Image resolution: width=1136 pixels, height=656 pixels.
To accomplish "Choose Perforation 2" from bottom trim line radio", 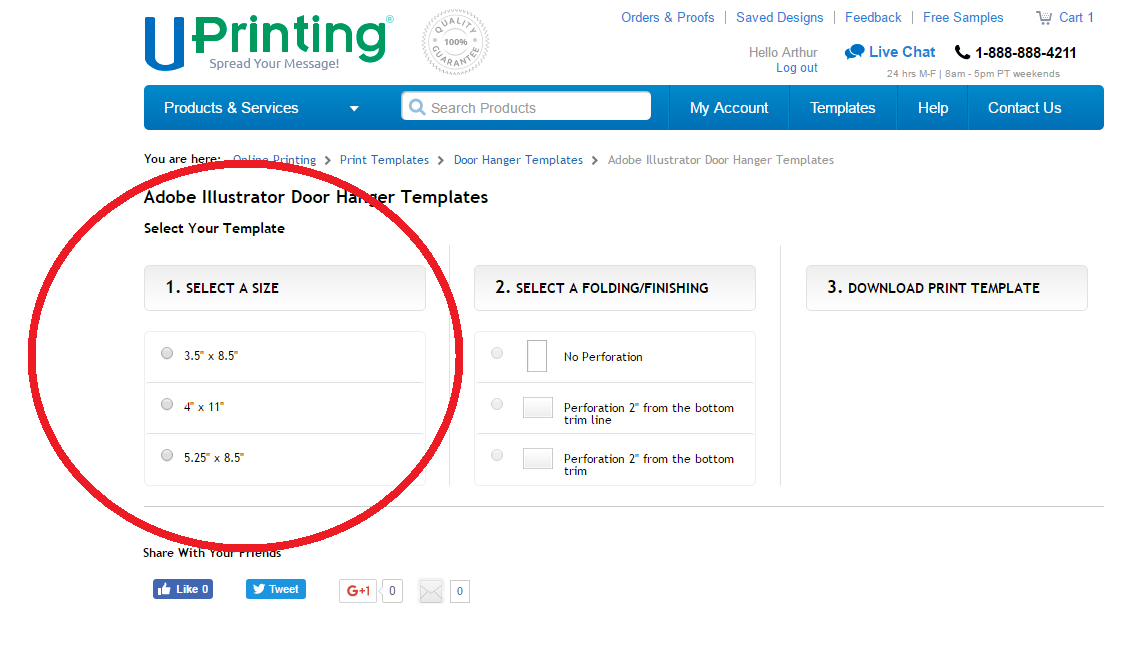I will click(497, 404).
